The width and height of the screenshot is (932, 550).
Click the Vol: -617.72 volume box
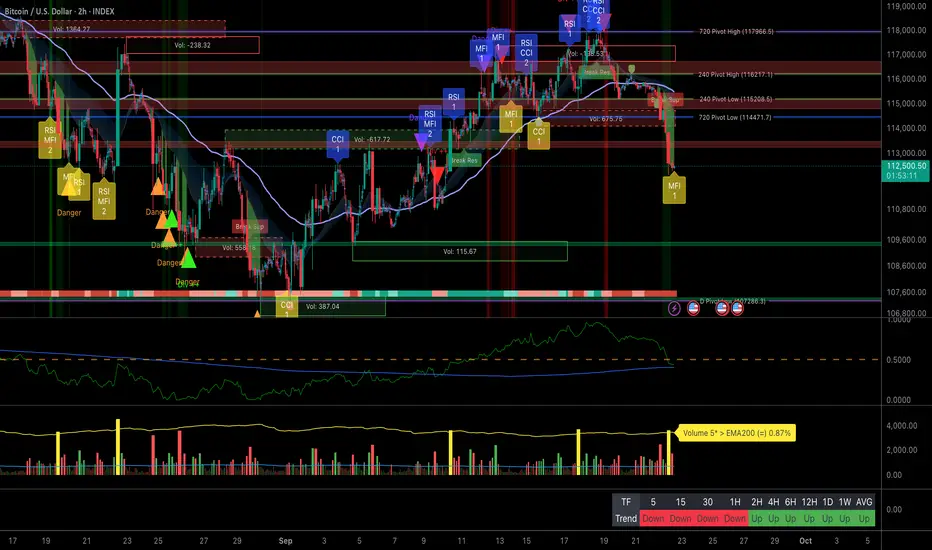[372, 140]
